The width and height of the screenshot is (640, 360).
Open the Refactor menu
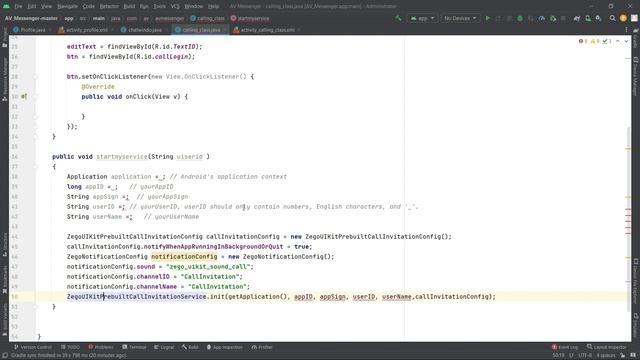click(x=109, y=6)
